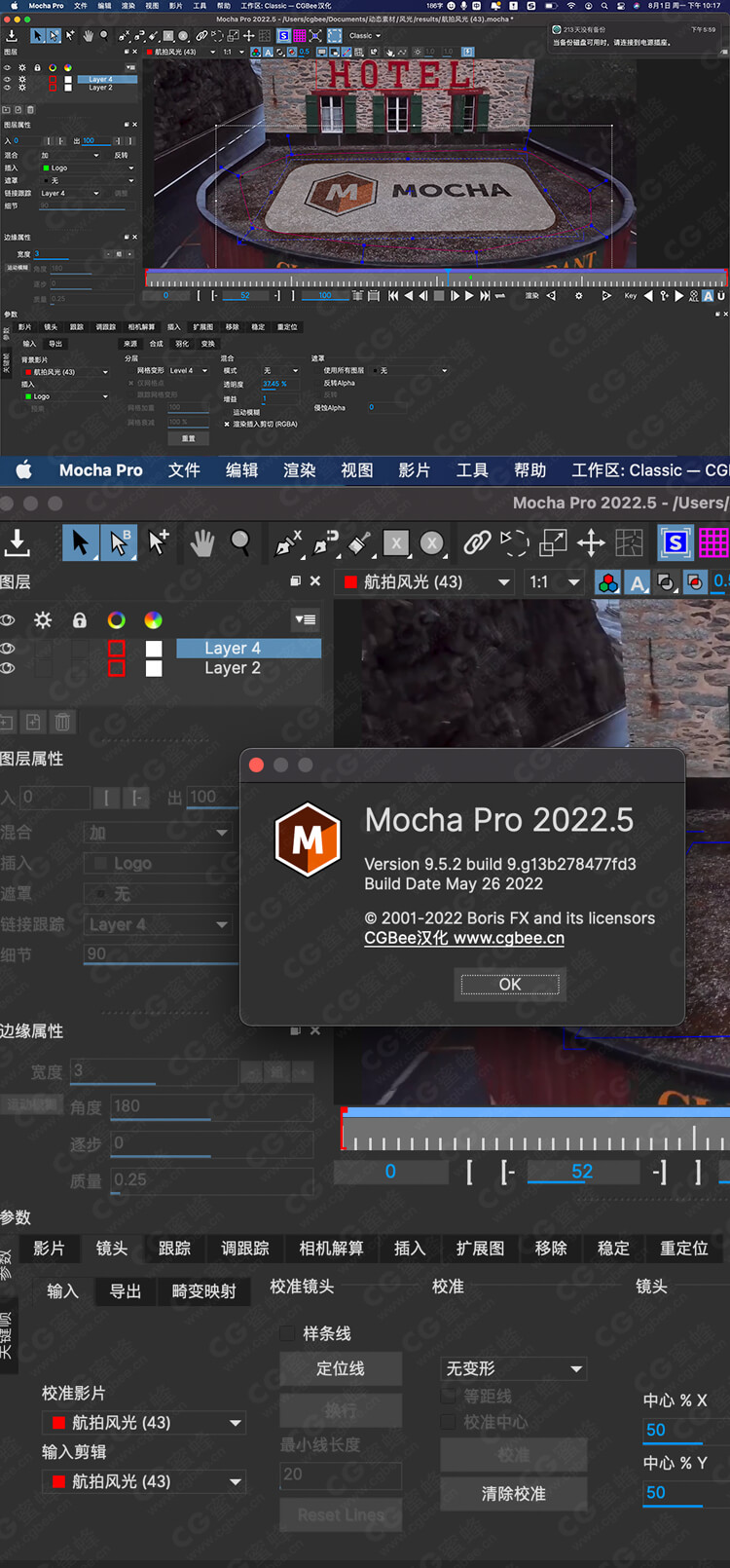Click the duplicate layer icon, enlarged layers panel

[x=33, y=722]
